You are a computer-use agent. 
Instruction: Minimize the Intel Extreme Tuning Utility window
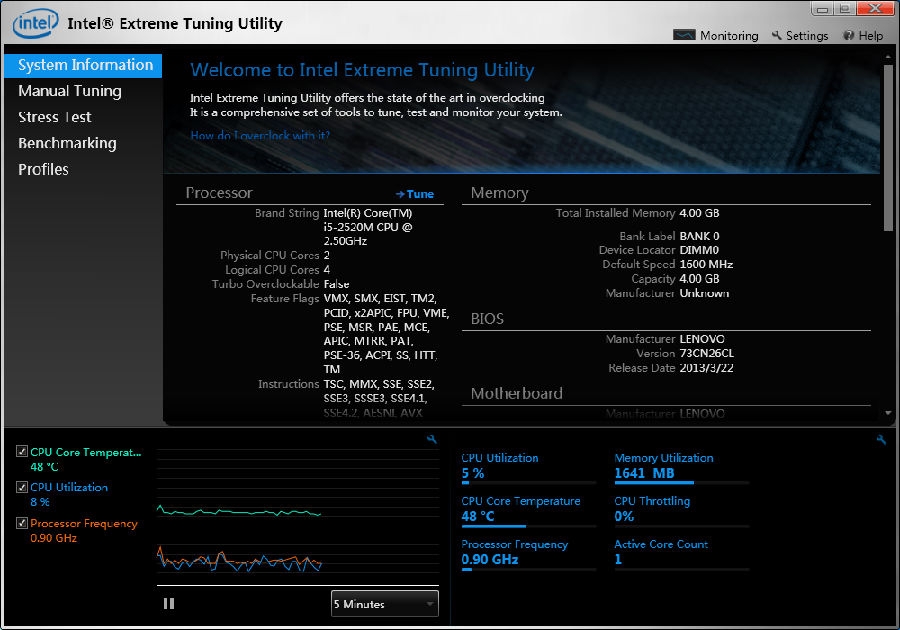click(822, 9)
